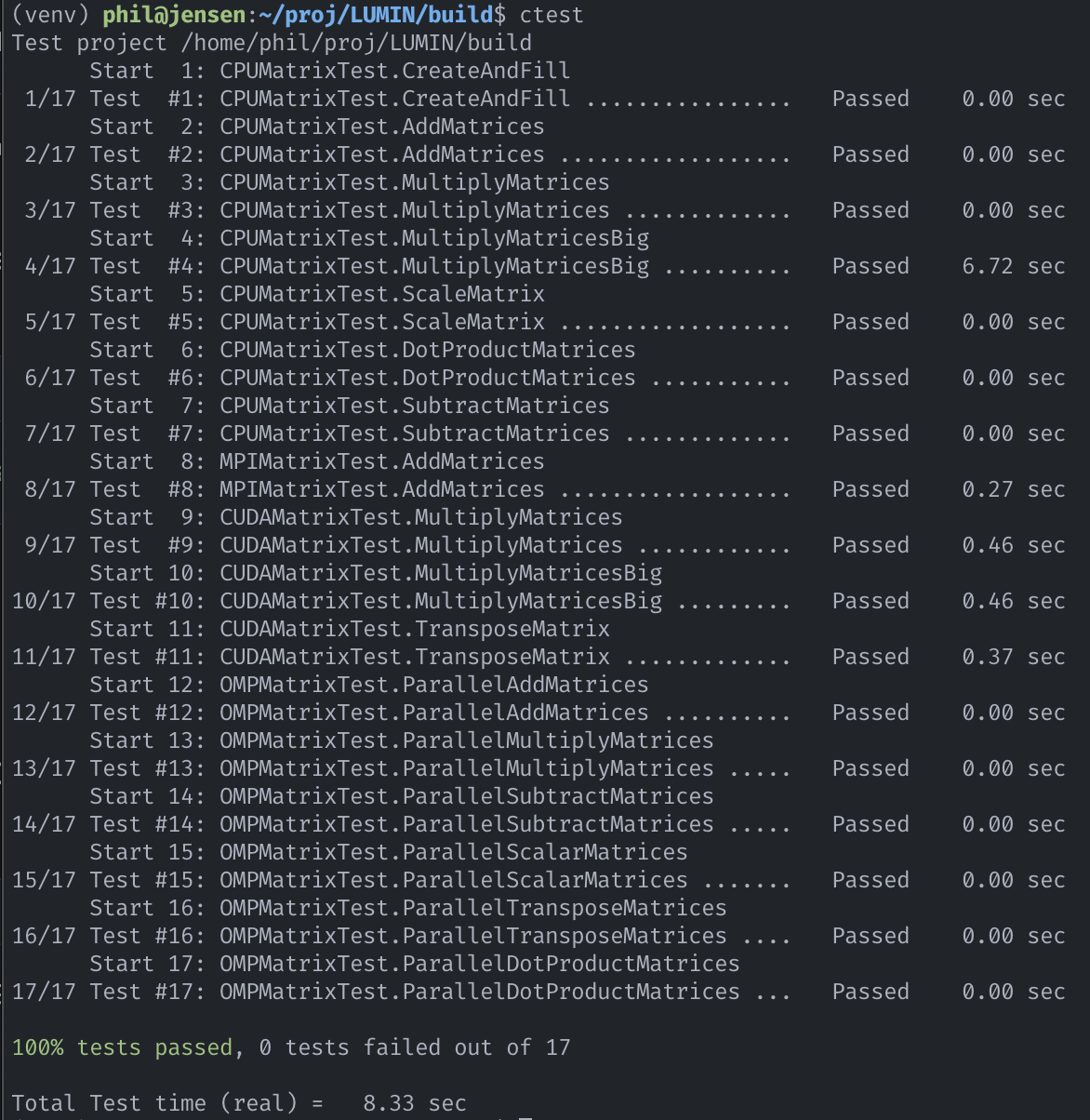Screen dimensions: 1090x1120
Task: Click 'Start 14: OMPMatrixTest.ParallelSubtractMatrices' line
Action: pos(402,796)
